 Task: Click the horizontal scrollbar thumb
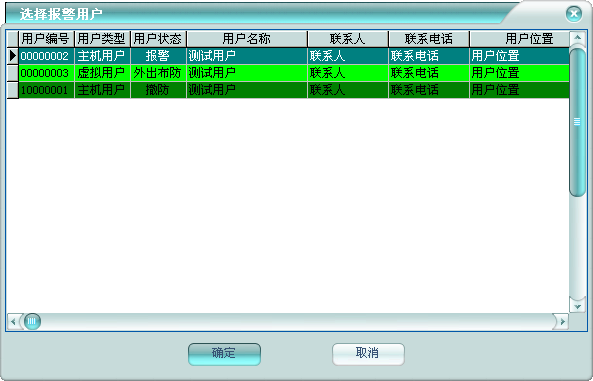[x=32, y=322]
